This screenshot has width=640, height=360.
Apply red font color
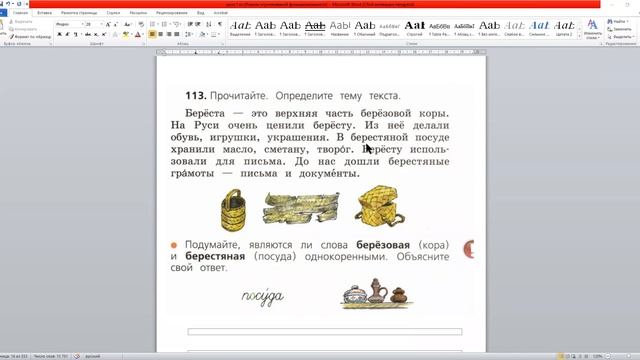138,35
